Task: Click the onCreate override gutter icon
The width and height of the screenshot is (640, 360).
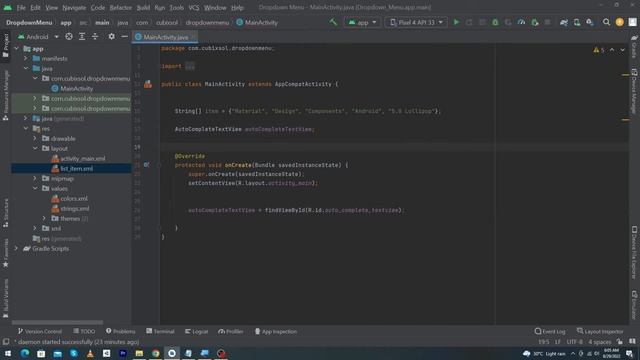Action: coord(147,165)
